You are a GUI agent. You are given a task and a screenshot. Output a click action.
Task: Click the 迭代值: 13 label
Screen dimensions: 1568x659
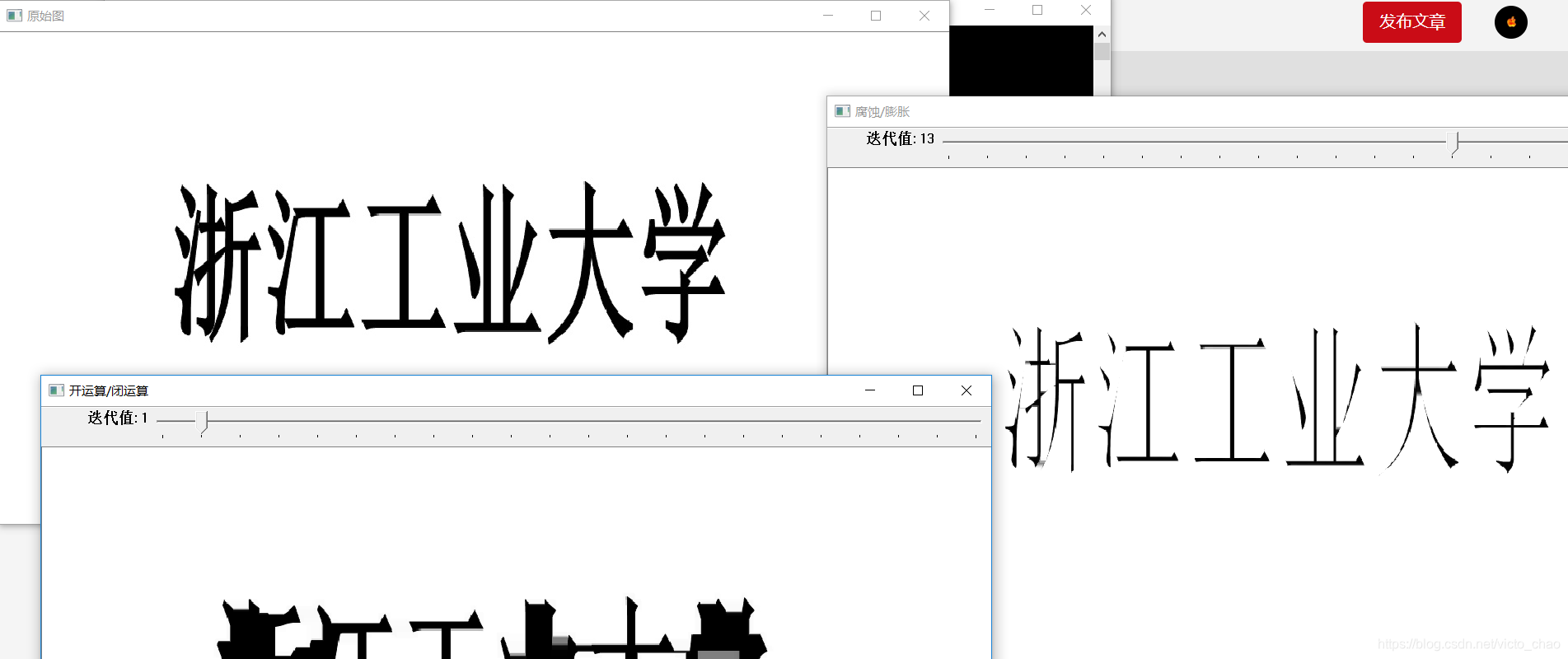coord(900,138)
